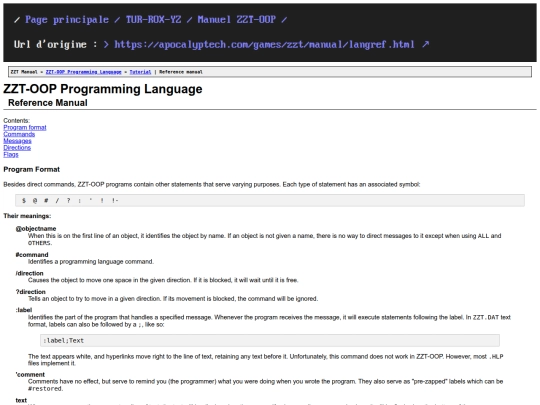Viewport: 540px width, 405px height.
Task: Open the TUR-ROX-YZ breadcrumb link
Action: (x=153, y=20)
